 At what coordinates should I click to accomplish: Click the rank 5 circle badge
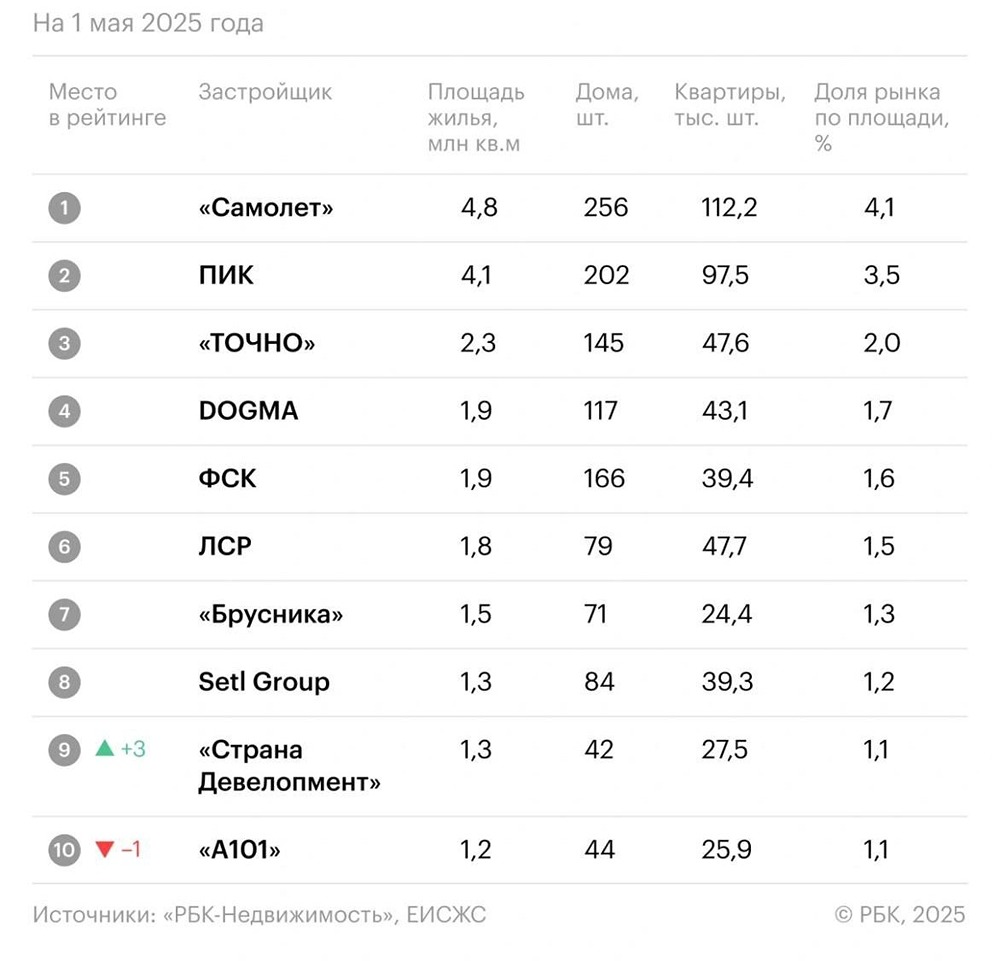(64, 478)
